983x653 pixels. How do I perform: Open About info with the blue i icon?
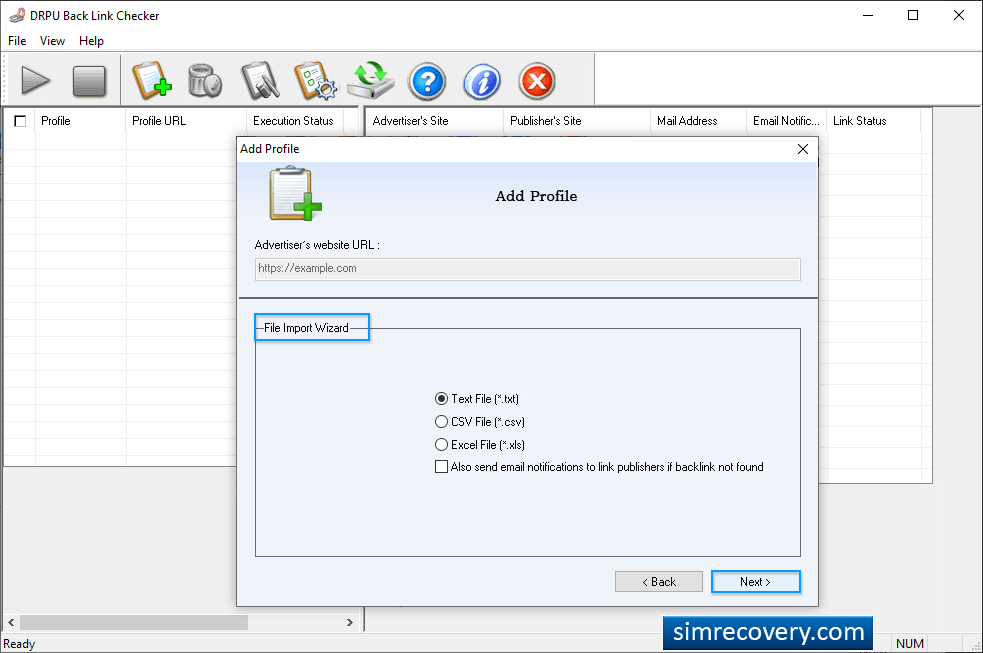tap(481, 81)
